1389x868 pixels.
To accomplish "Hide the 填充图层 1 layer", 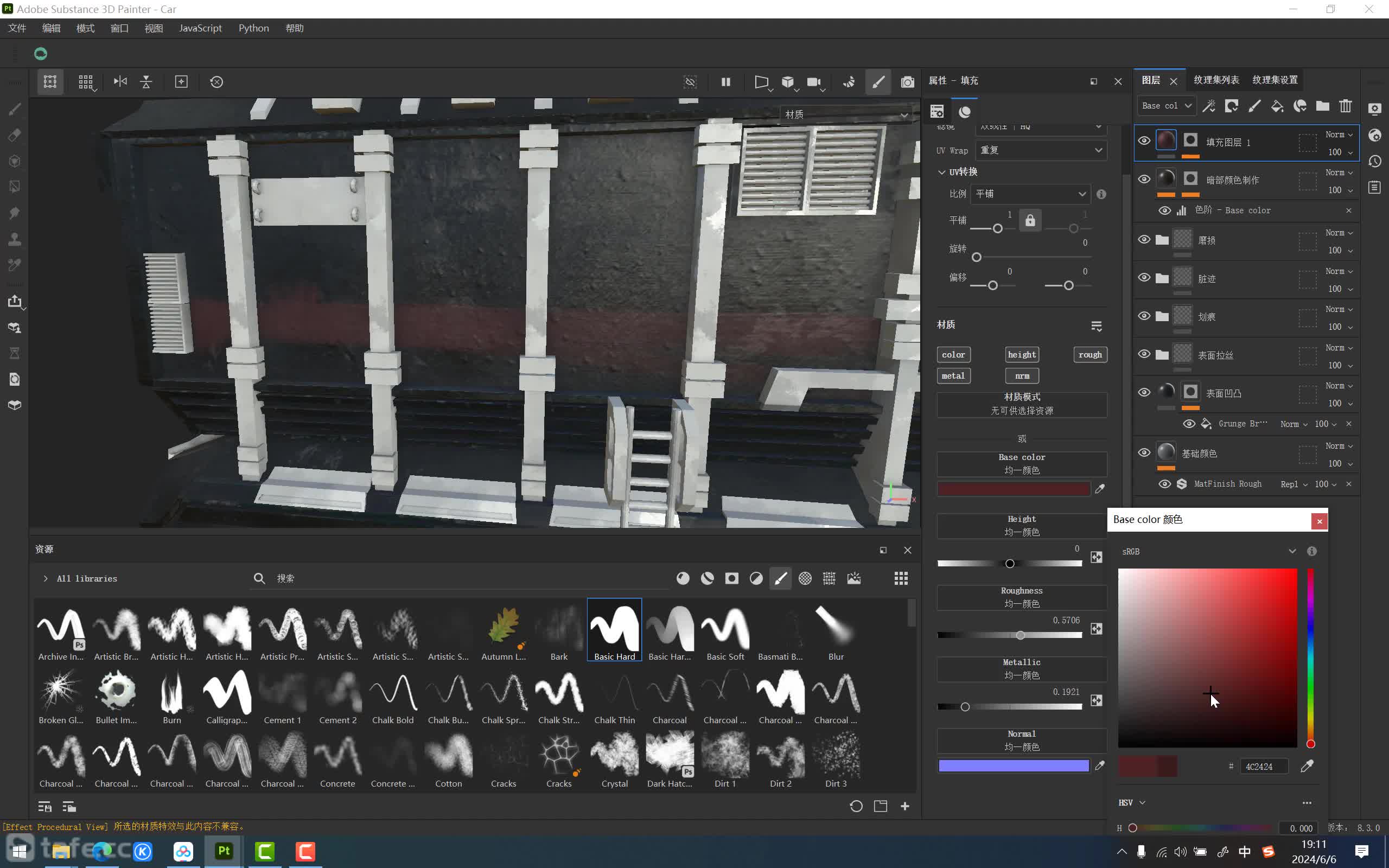I will 1144,141.
